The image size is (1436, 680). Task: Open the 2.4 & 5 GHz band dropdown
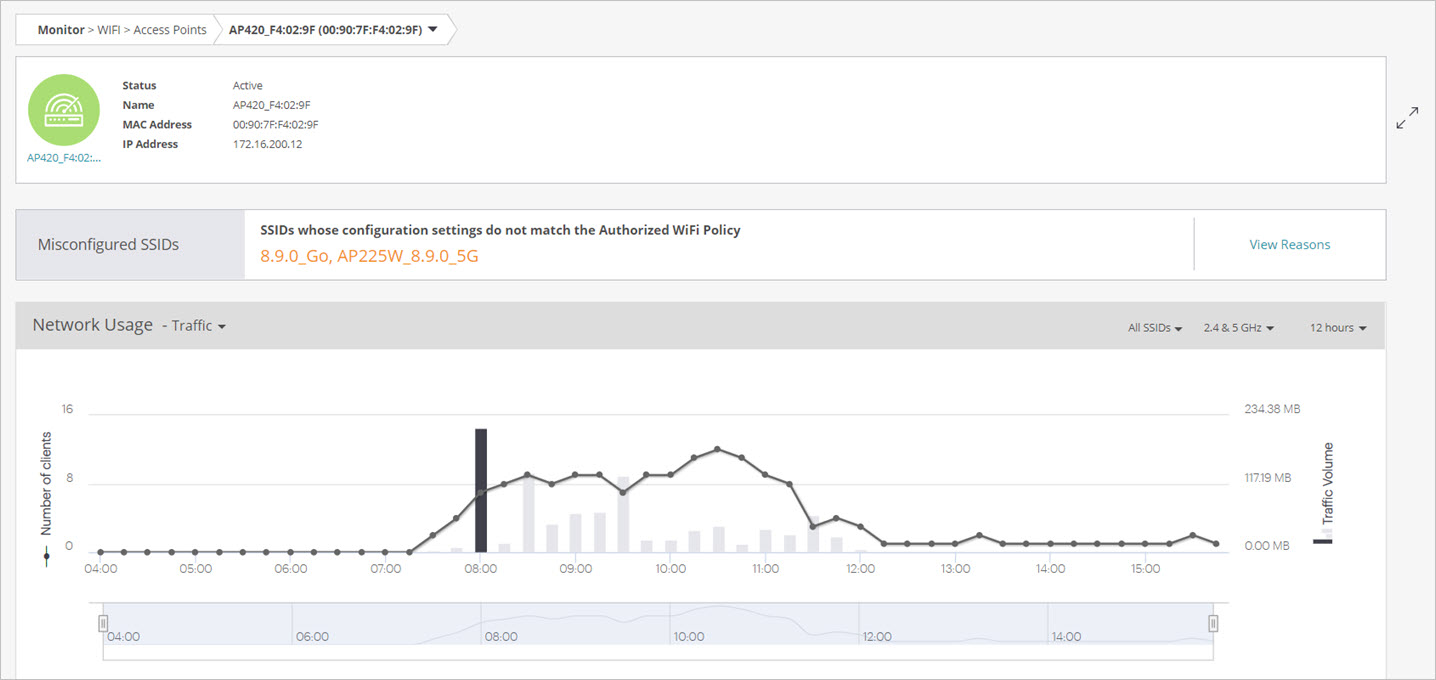[x=1239, y=328]
